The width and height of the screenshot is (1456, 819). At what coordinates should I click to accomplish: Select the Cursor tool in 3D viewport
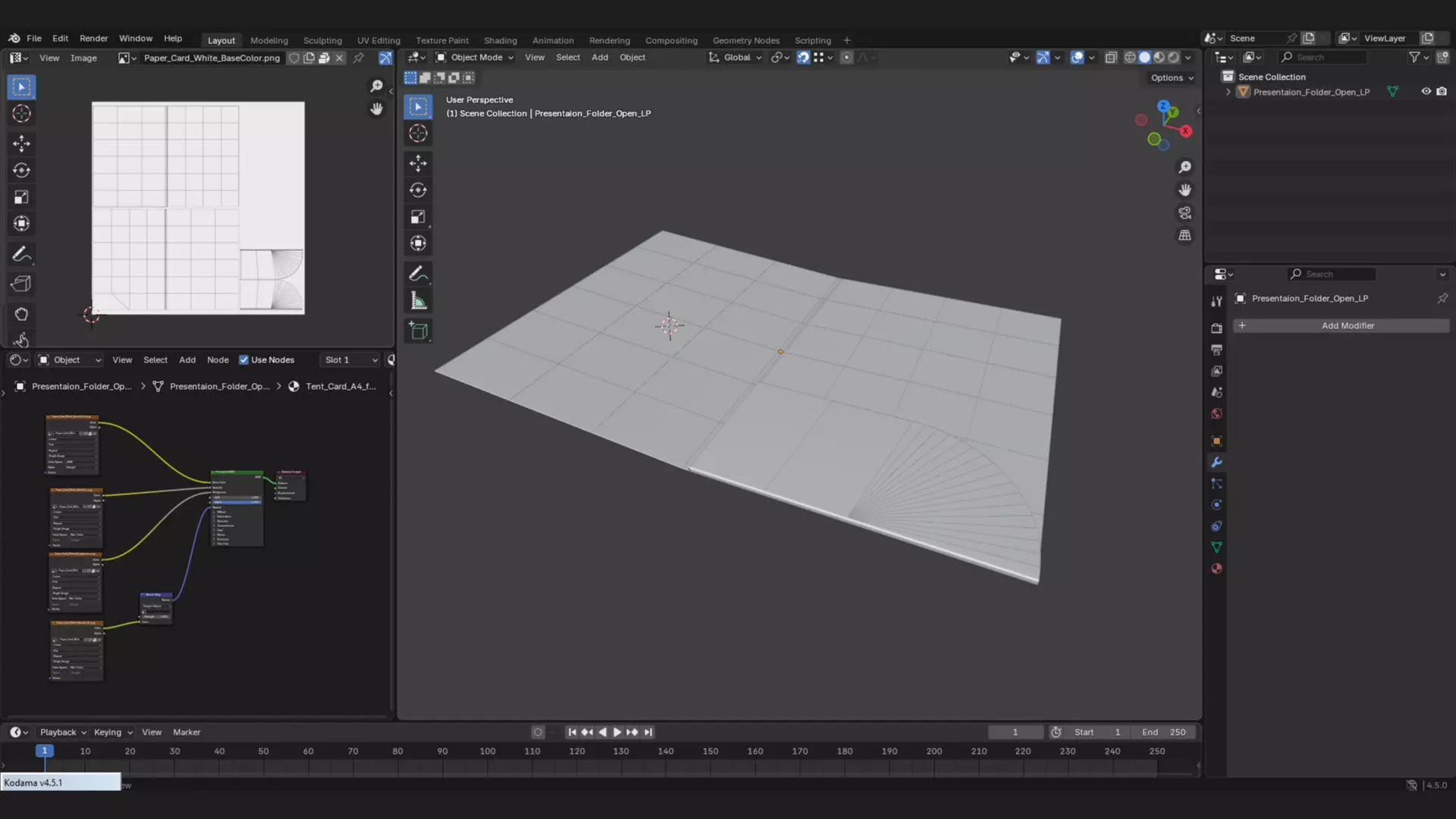pyautogui.click(x=418, y=133)
